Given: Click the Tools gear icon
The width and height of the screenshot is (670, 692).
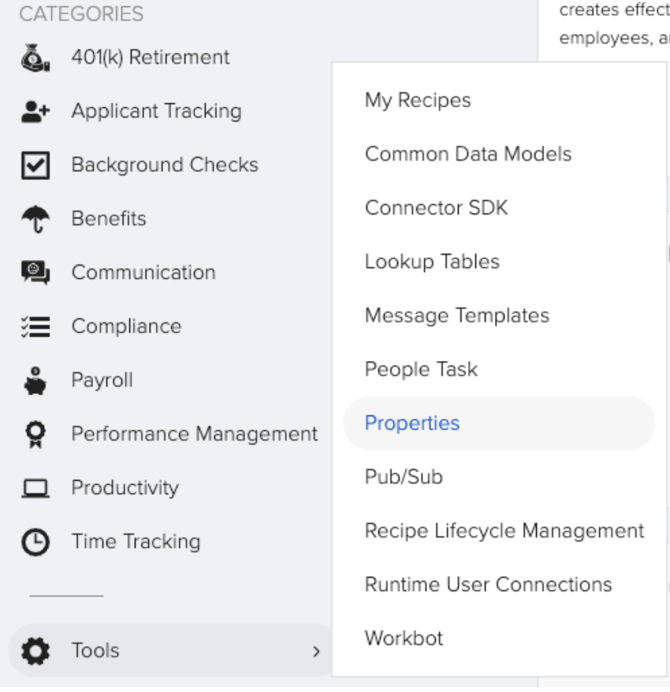Looking at the screenshot, I should tap(35, 651).
